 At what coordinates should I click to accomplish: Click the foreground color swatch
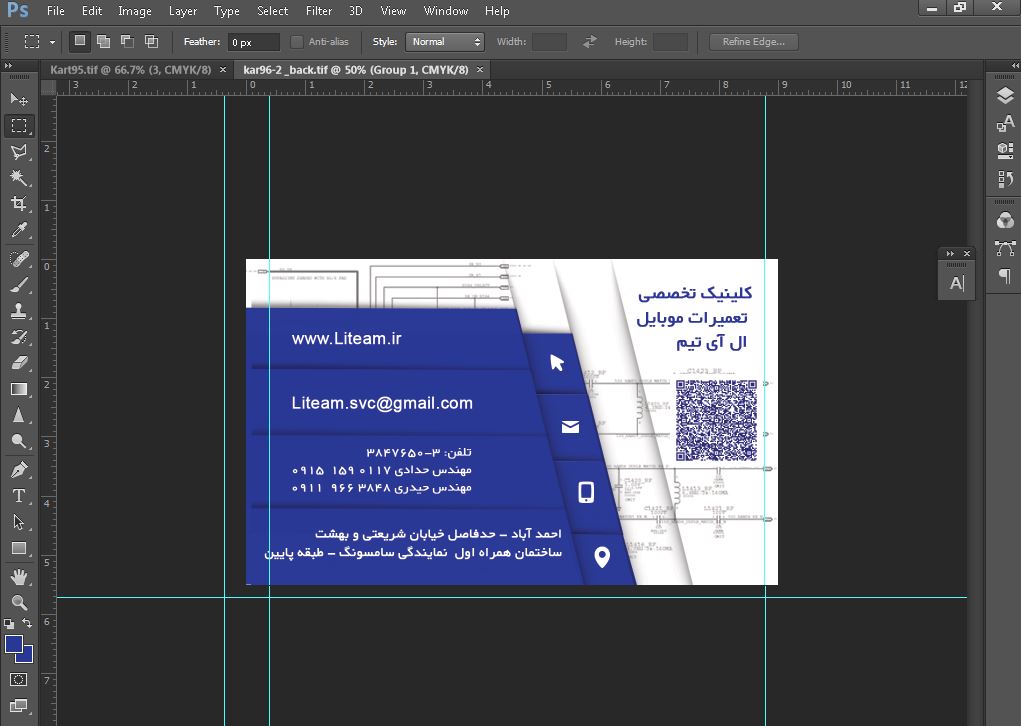[x=14, y=645]
